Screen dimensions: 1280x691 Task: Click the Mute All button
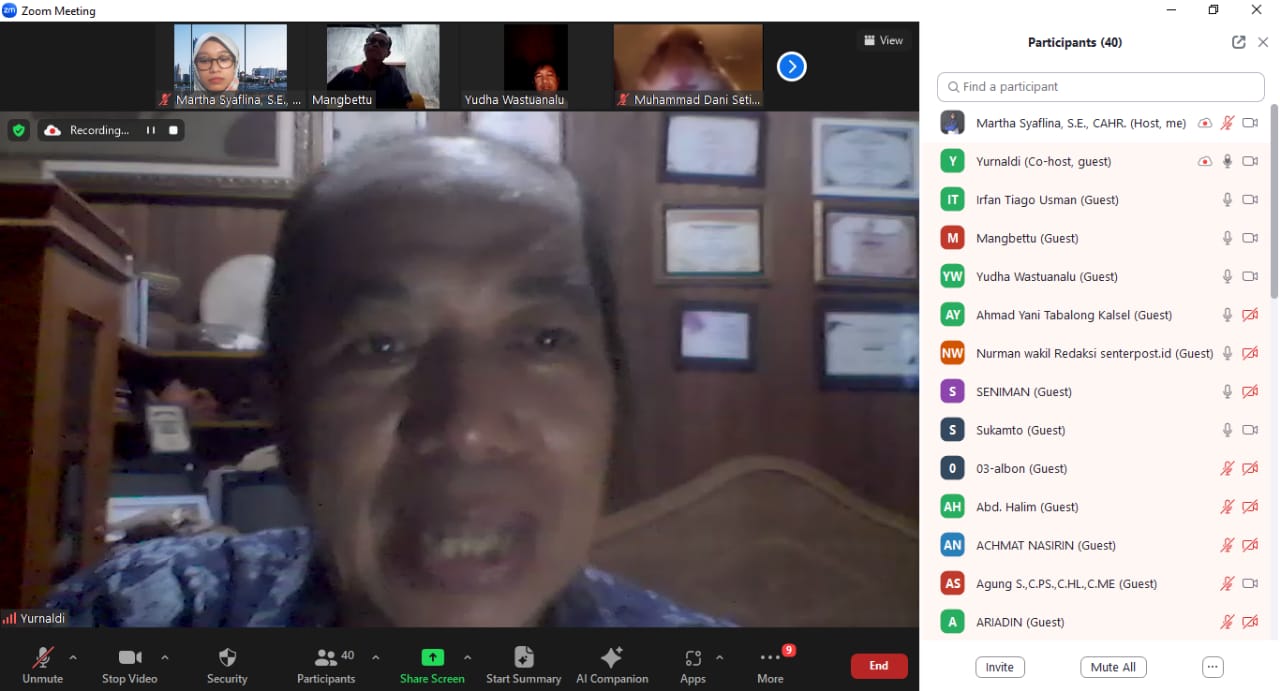(x=1113, y=667)
